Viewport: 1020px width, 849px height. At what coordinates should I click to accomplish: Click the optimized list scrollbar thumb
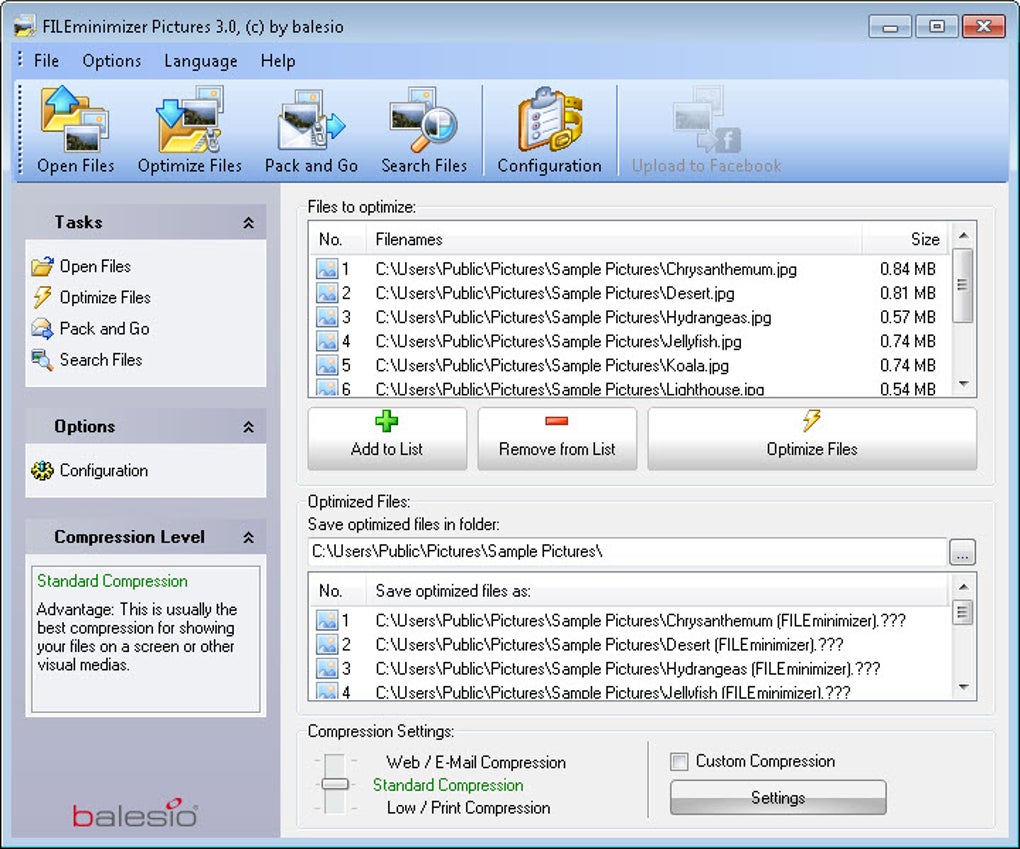click(963, 612)
